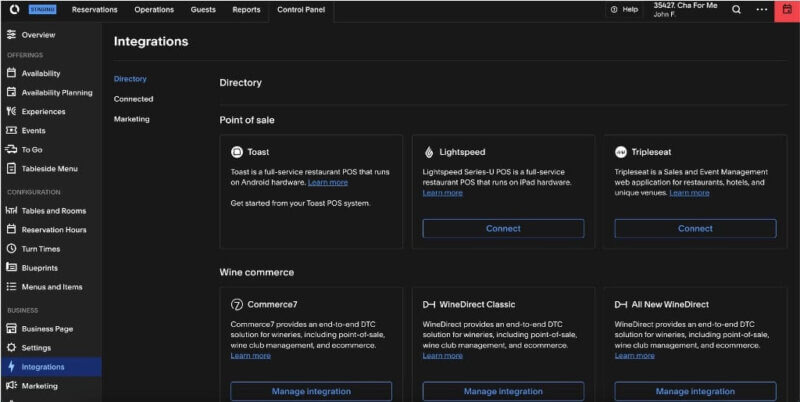The width and height of the screenshot is (800, 402).
Task: Click the Business Page storefront icon
Action: click(x=11, y=329)
